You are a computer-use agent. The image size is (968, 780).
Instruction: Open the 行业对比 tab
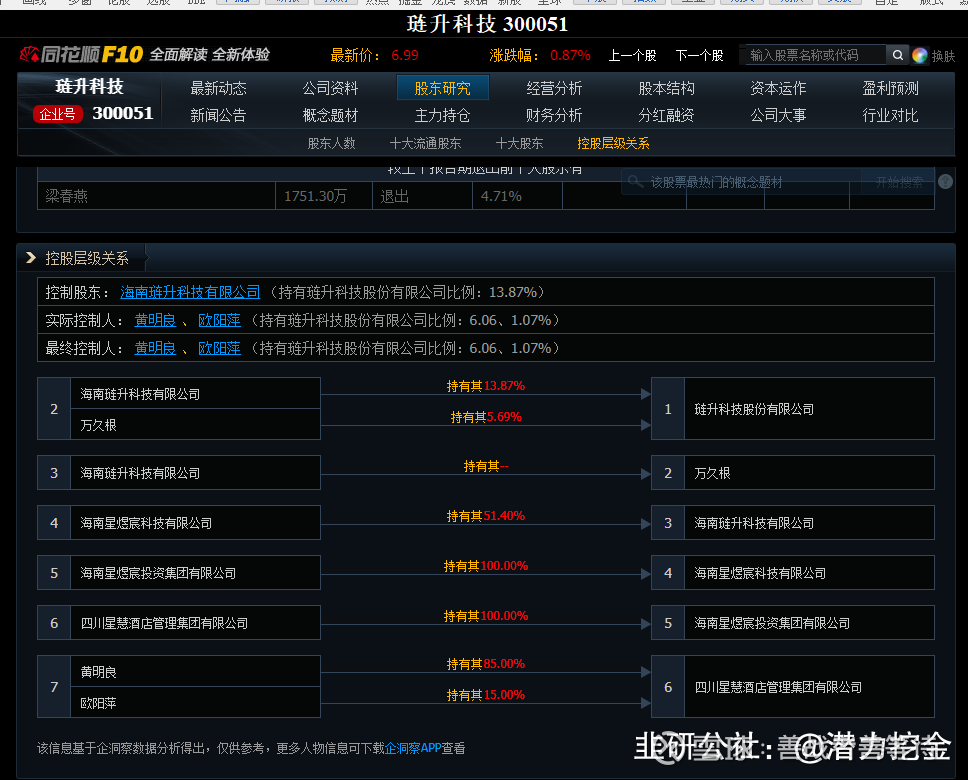coord(890,115)
